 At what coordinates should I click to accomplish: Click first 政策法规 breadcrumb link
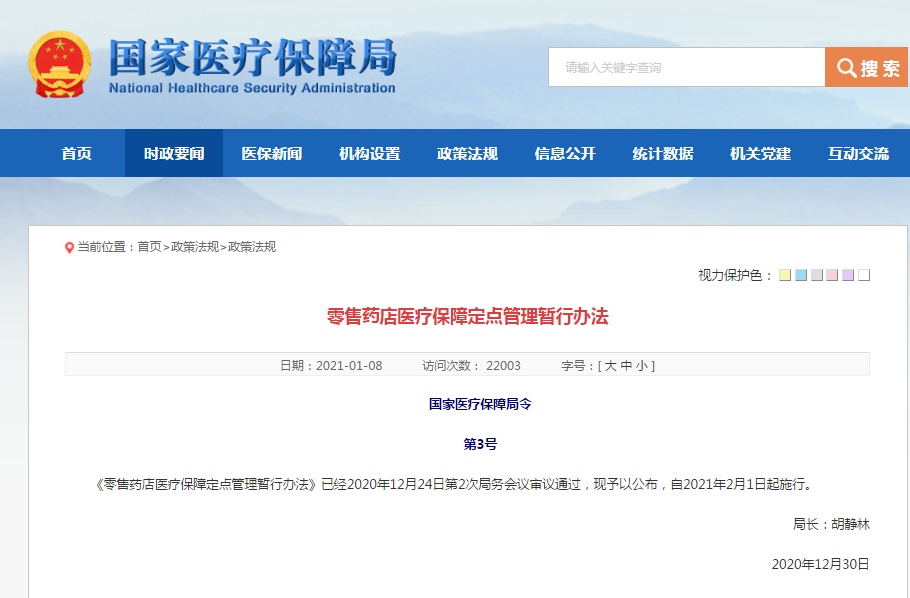click(195, 247)
